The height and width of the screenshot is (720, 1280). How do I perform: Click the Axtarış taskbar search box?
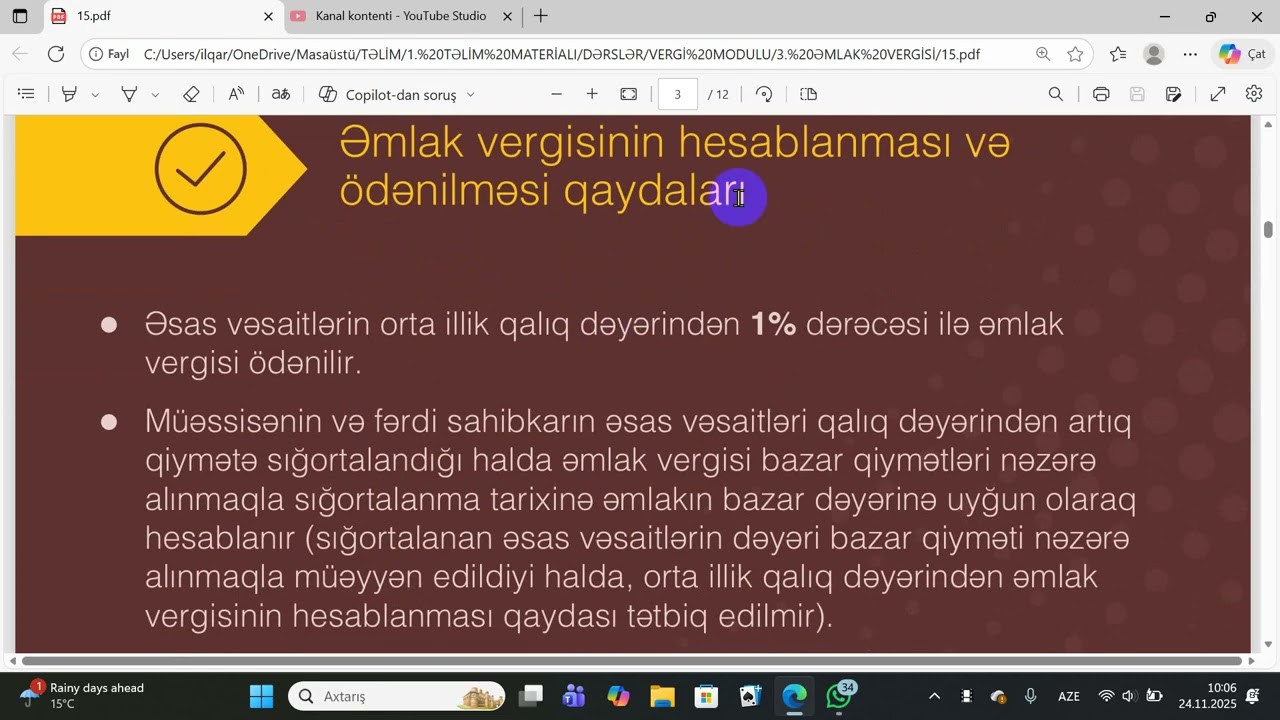[x=397, y=696]
